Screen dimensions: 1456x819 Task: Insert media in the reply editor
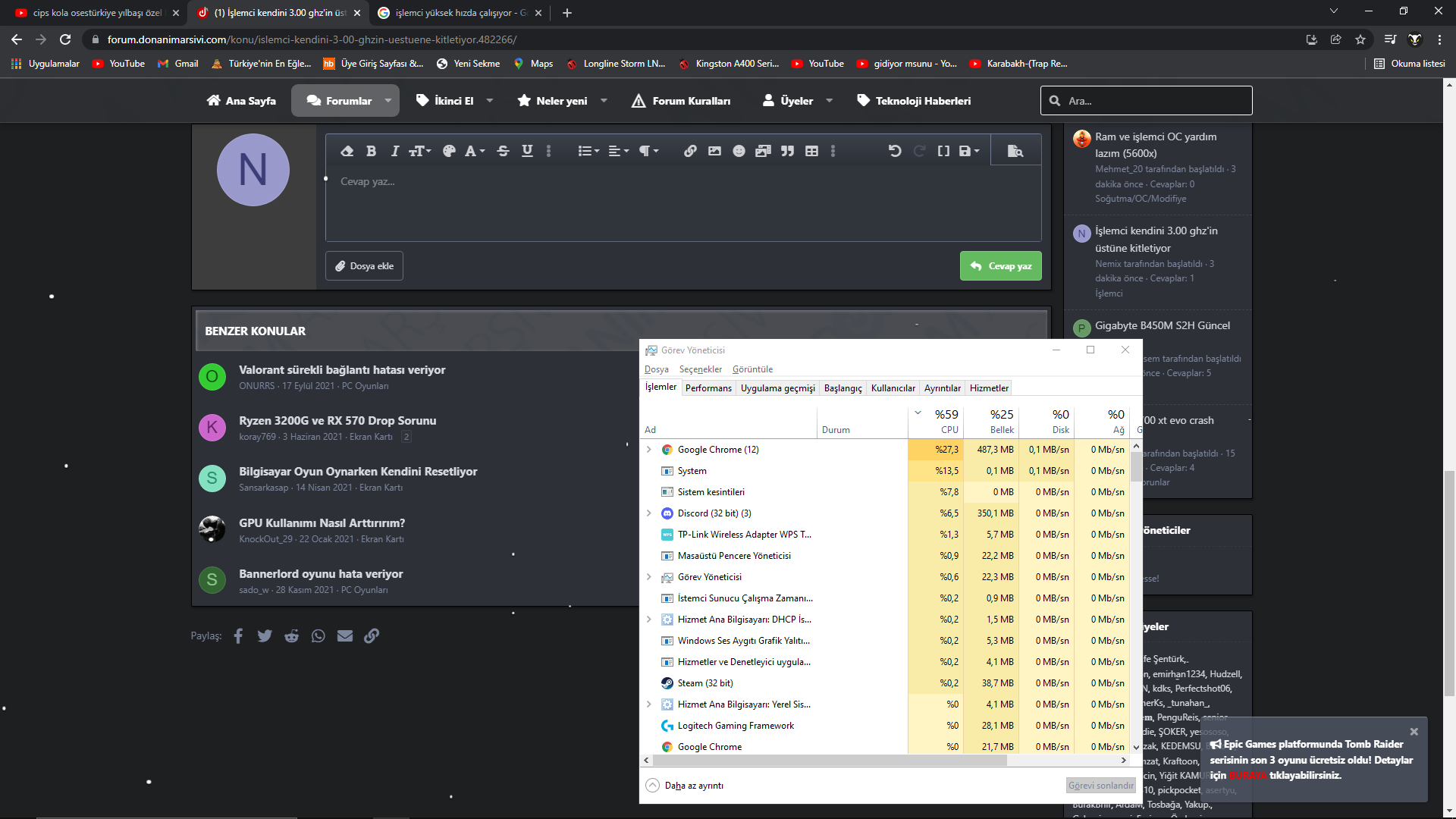click(x=763, y=151)
